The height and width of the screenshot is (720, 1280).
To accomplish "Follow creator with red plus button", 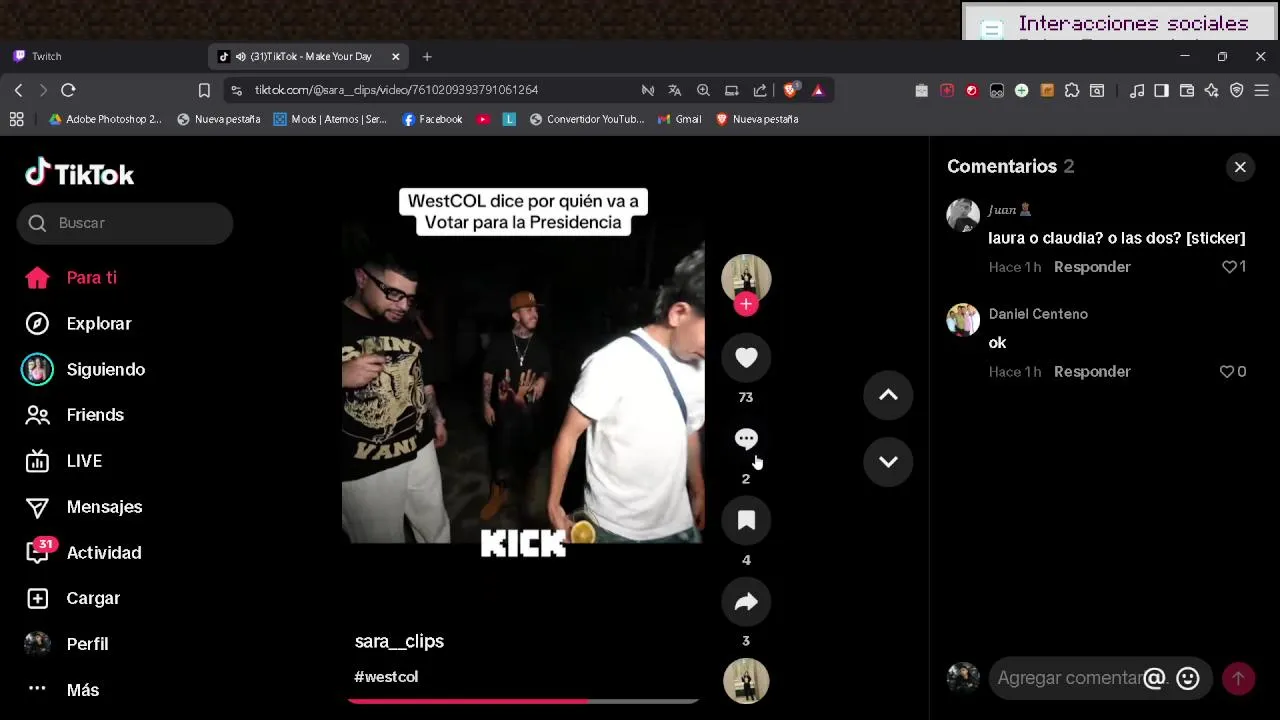I will (x=746, y=305).
